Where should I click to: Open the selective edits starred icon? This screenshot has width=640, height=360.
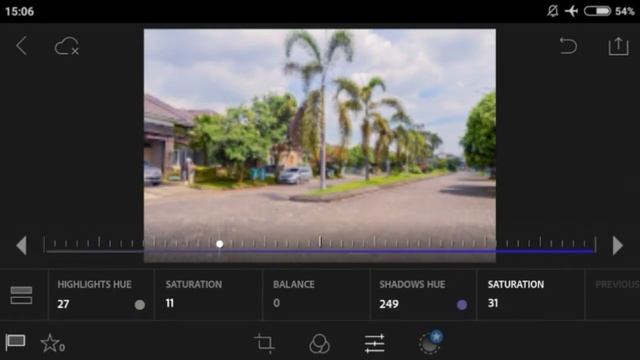coord(431,342)
